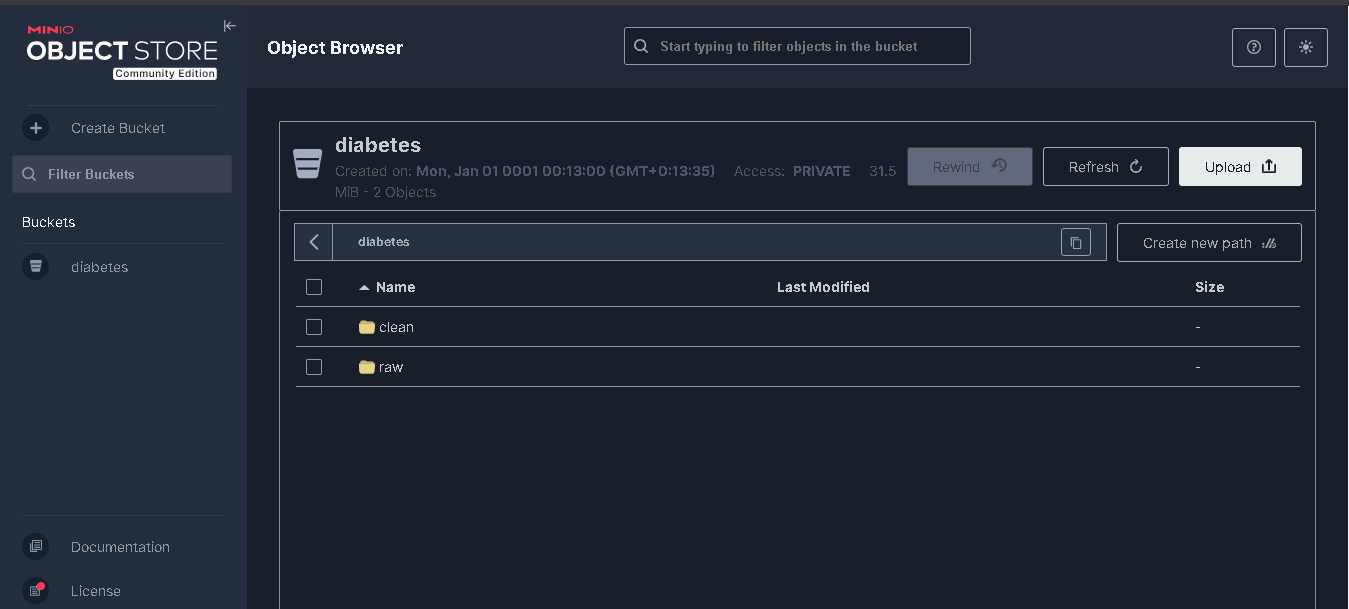1349x609 pixels.
Task: Open the folder icon next to clean
Action: tap(366, 326)
